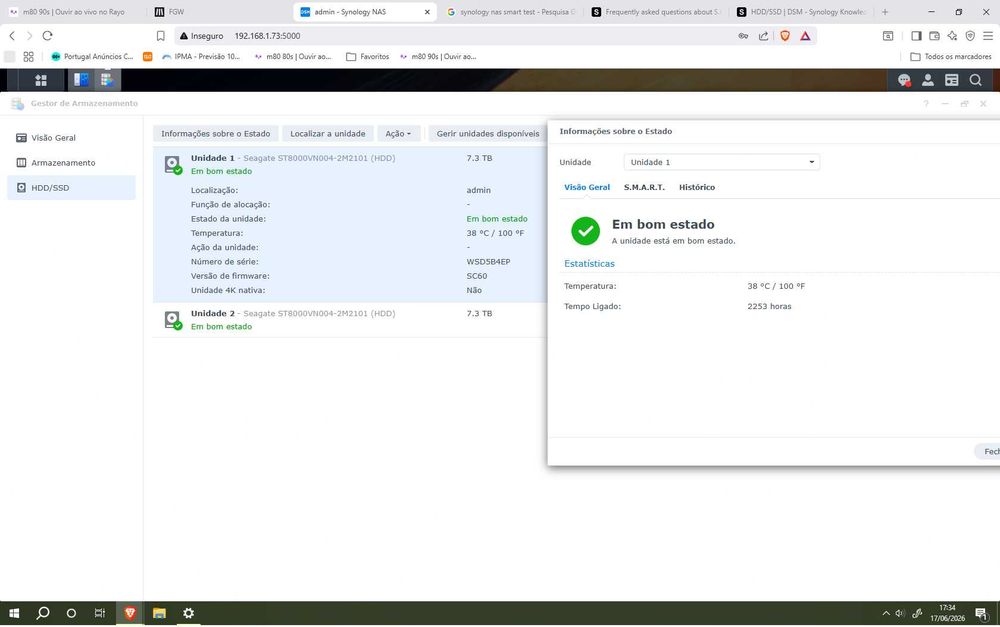
Task: Open the Favoritos bookmark folder
Action: click(367, 56)
